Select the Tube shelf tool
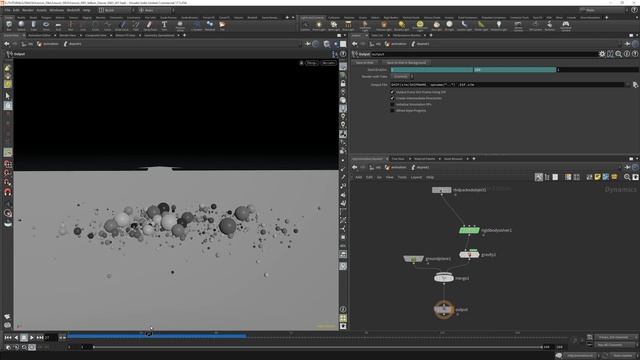The image size is (640, 360). click(x=33, y=26)
